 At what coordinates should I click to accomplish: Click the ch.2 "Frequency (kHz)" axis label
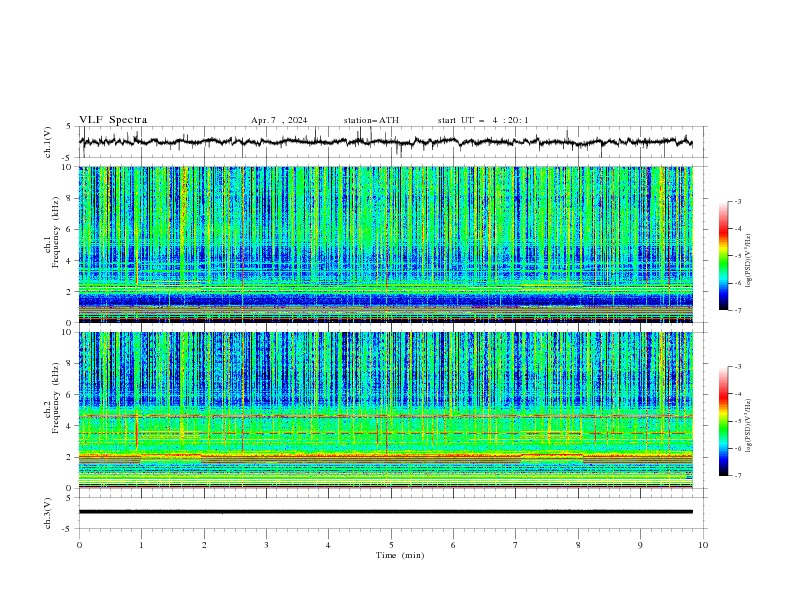pos(56,398)
